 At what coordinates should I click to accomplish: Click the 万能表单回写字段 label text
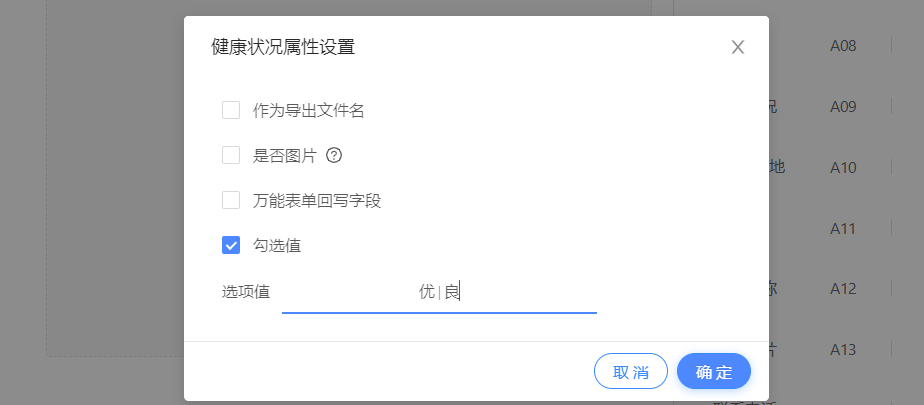click(x=317, y=200)
